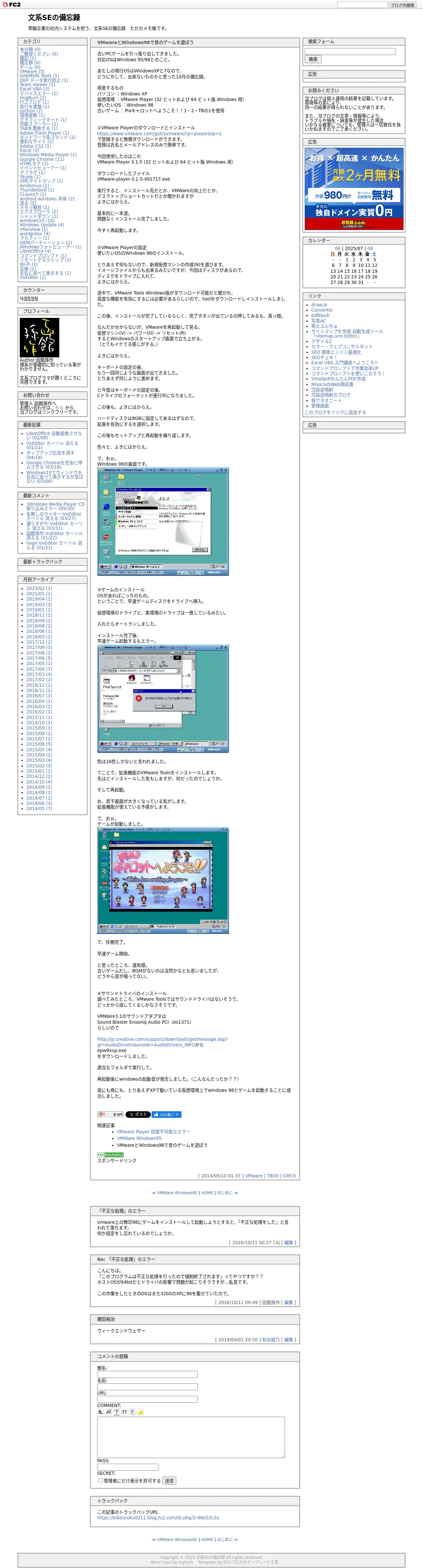Click the FC2 logo at top left
423x1568 pixels.
(x=11, y=4)
